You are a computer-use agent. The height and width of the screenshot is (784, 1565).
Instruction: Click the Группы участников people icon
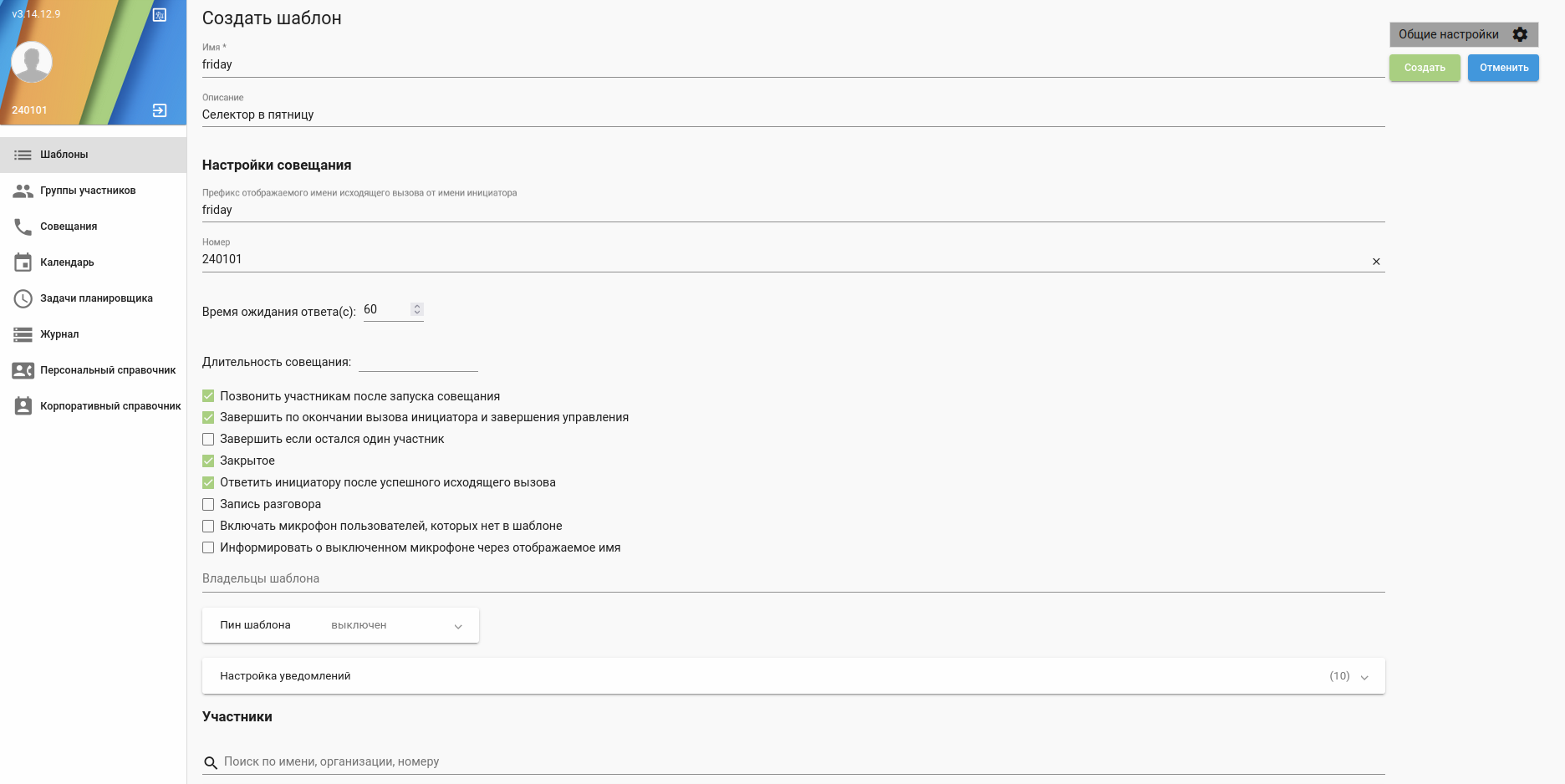coord(23,191)
